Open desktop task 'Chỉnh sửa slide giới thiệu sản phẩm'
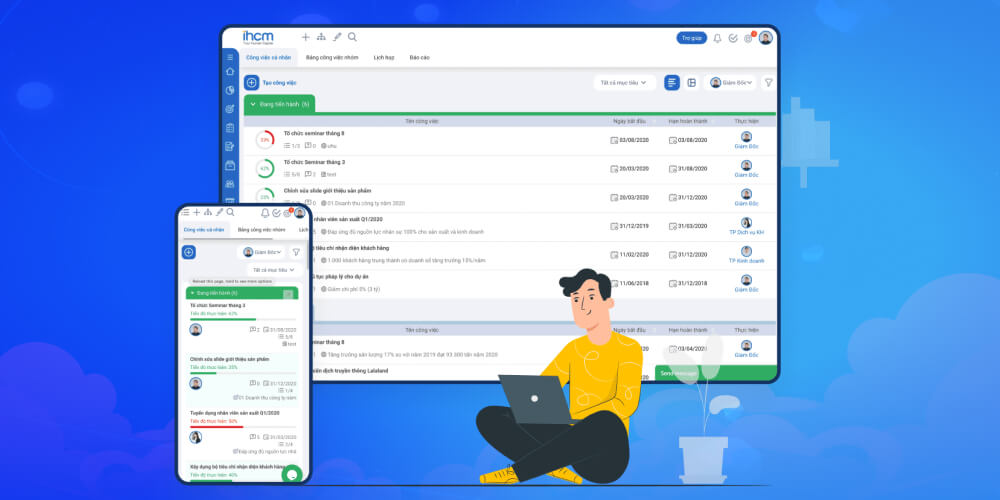This screenshot has height=500, width=1000. (x=327, y=191)
